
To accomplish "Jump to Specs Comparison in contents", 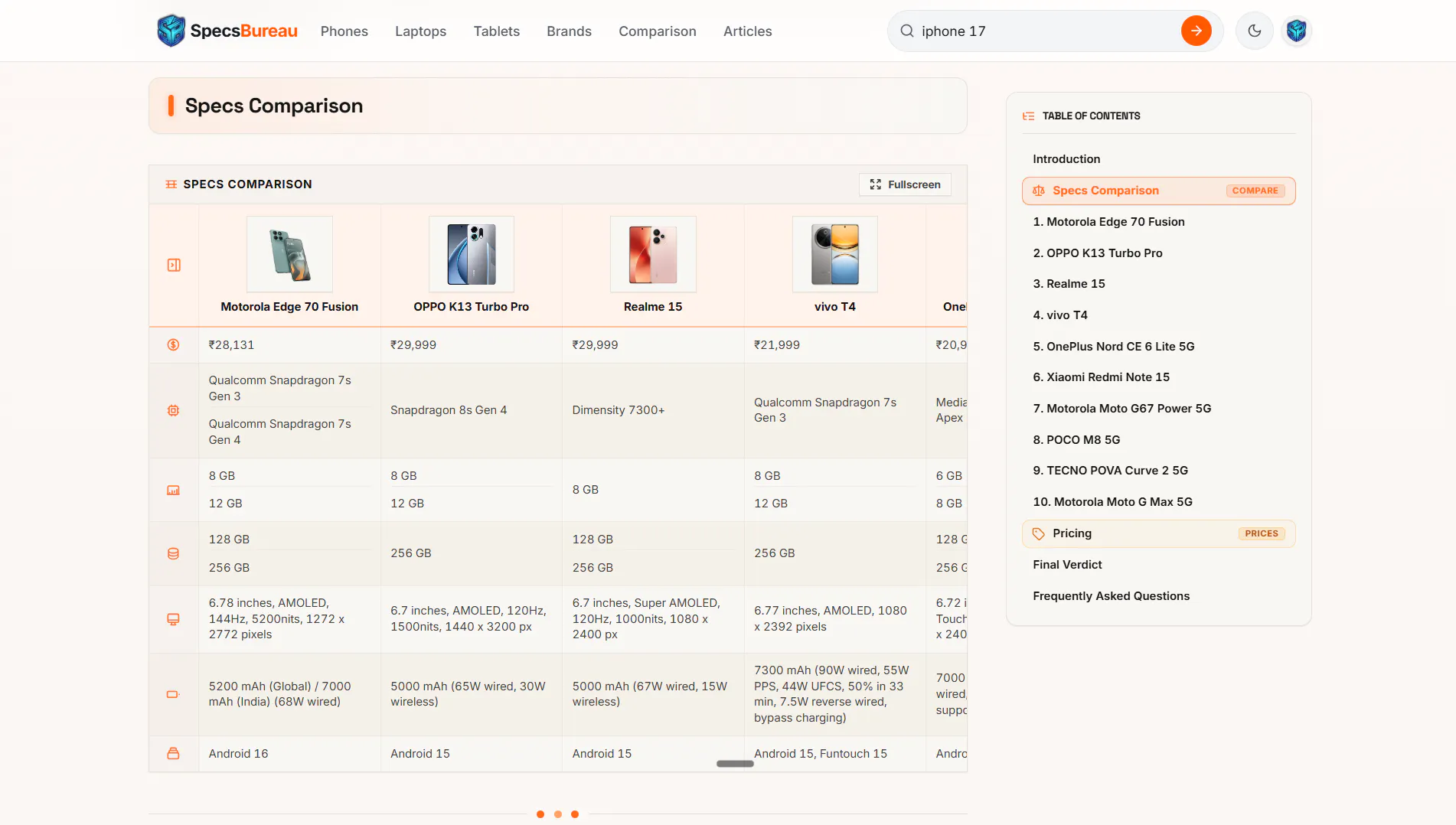I will point(1159,191).
